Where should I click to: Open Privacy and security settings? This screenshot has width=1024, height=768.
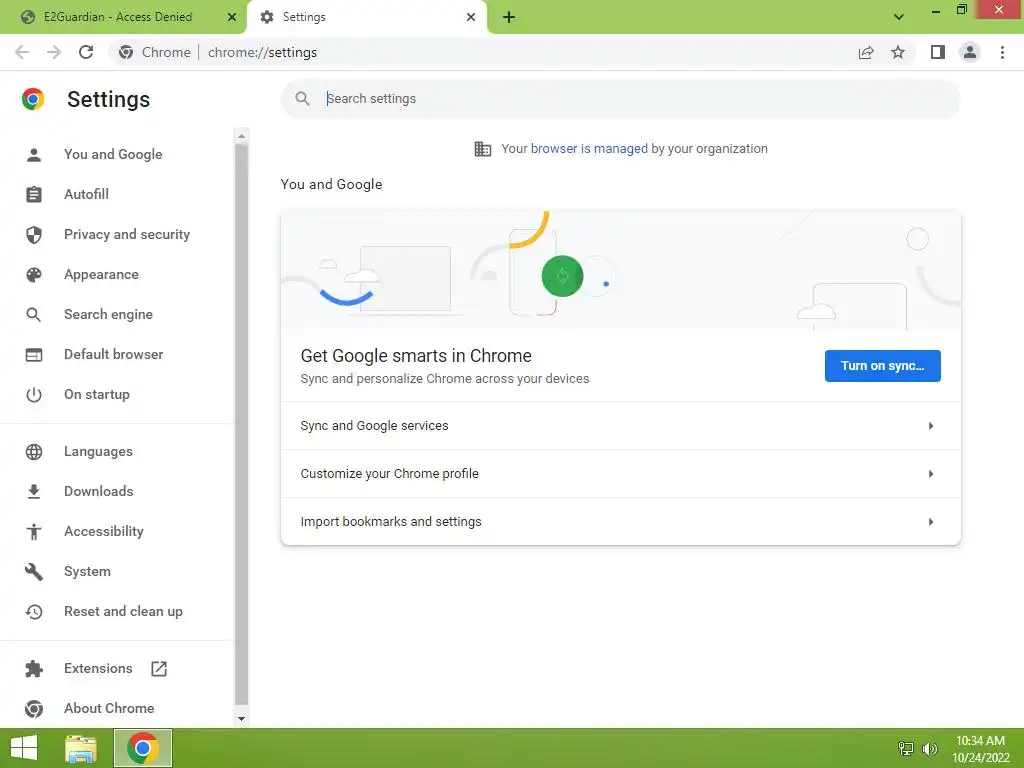127,234
